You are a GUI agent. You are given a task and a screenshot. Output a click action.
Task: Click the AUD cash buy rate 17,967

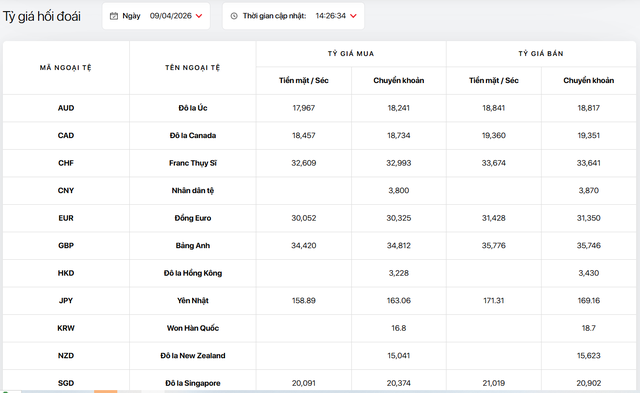point(304,108)
